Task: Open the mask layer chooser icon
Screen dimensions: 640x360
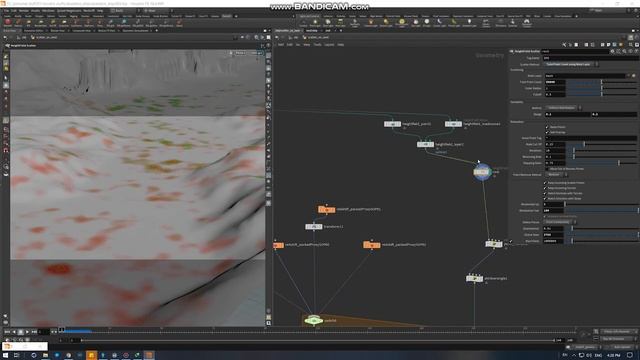Action: click(634, 76)
